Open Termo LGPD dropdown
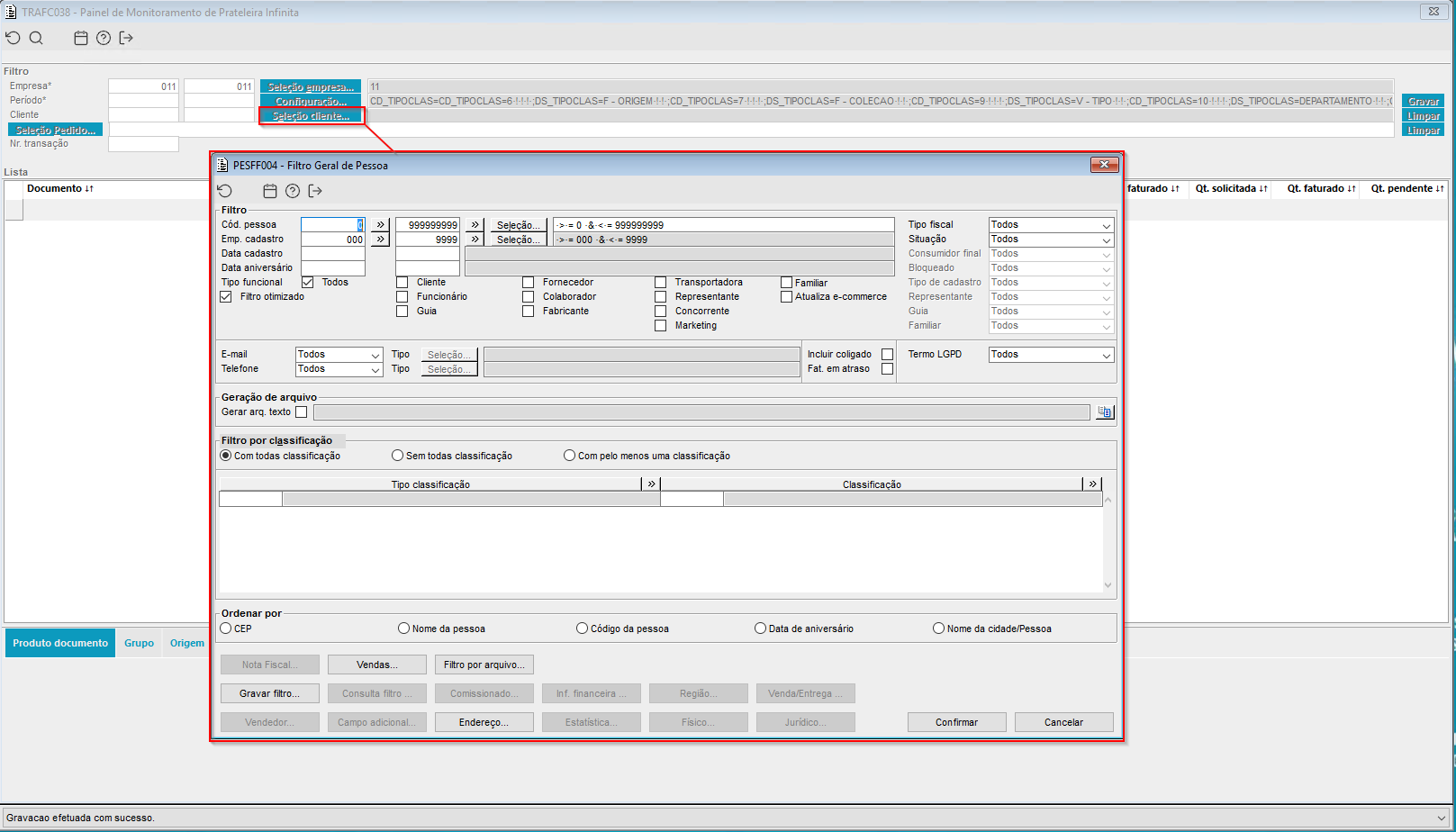Viewport: 1456px width, 832px height. (1051, 355)
